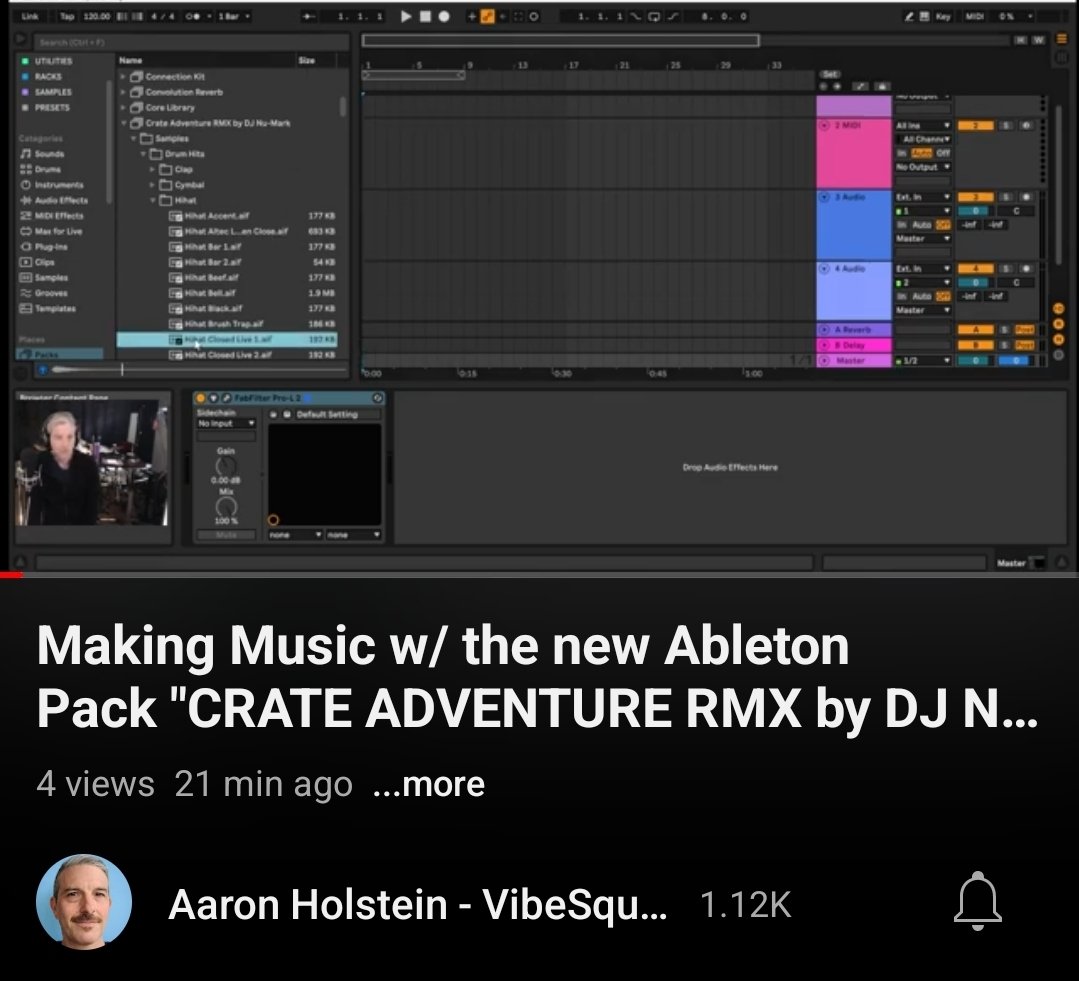Open the Grooves category

click(45, 293)
